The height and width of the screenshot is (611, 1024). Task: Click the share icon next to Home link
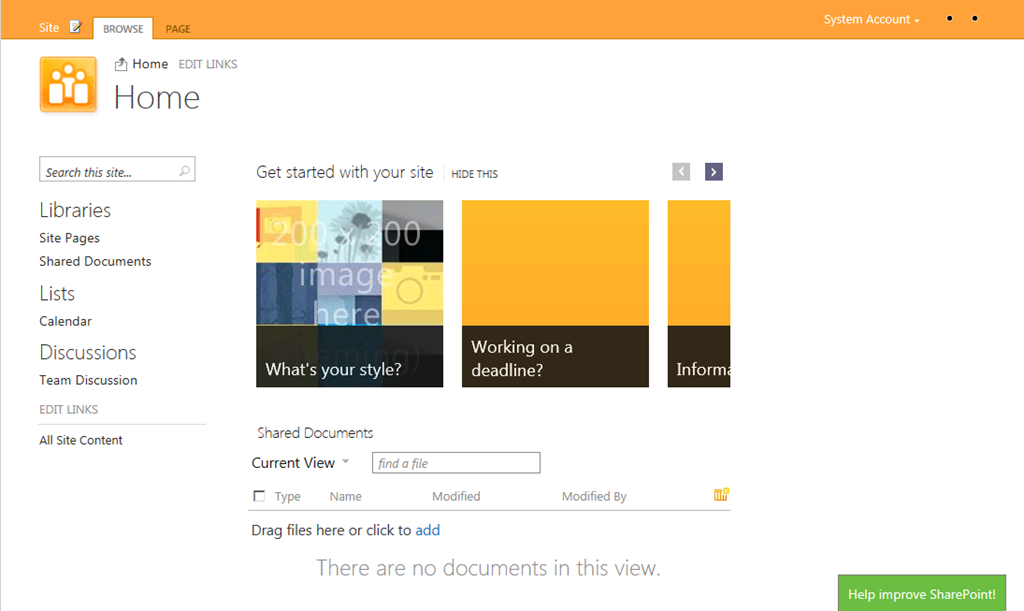121,64
